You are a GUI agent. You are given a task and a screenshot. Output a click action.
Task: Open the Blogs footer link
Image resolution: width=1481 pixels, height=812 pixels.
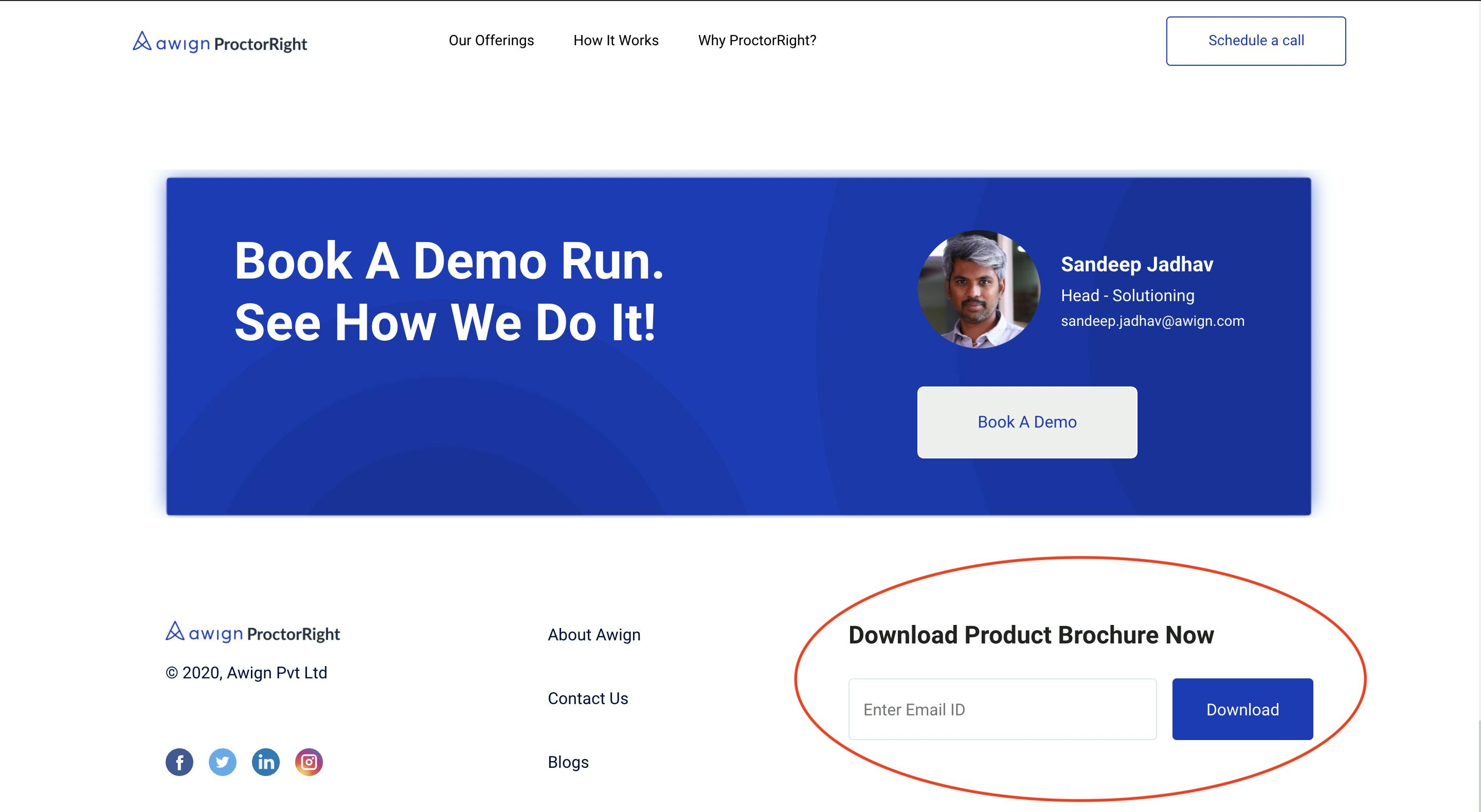tap(568, 762)
